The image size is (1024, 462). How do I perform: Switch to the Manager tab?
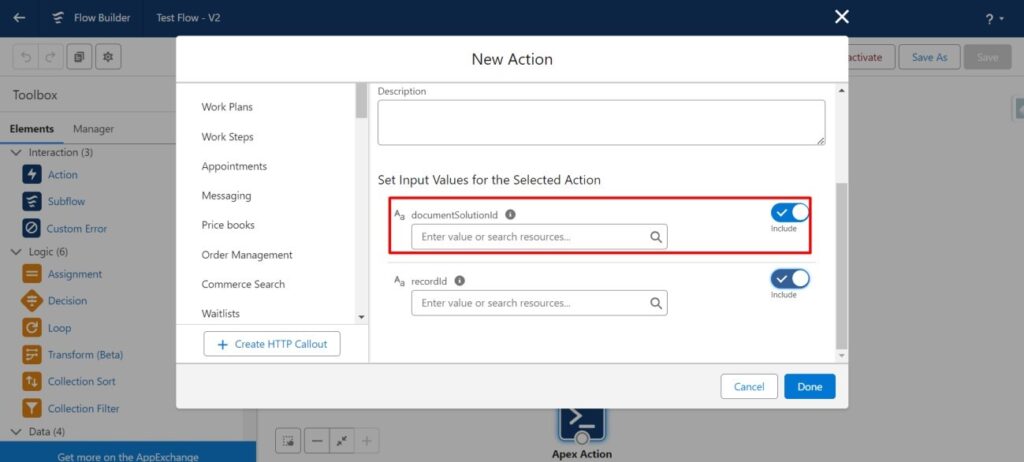(x=93, y=129)
